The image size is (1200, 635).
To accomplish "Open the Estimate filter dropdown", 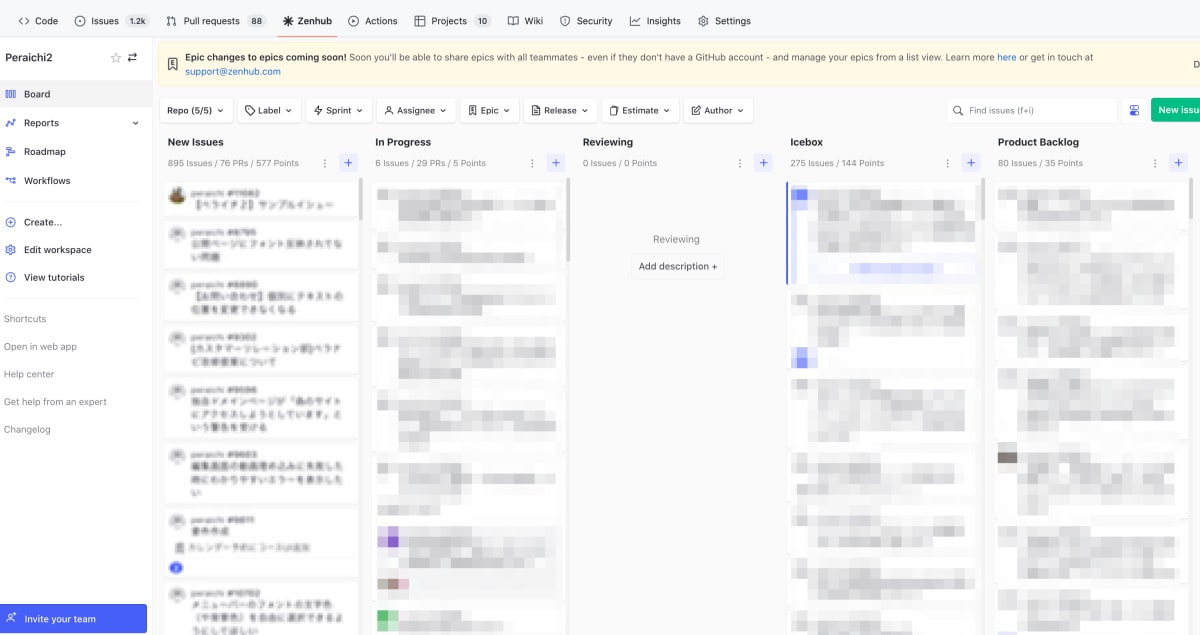I will click(x=640, y=111).
